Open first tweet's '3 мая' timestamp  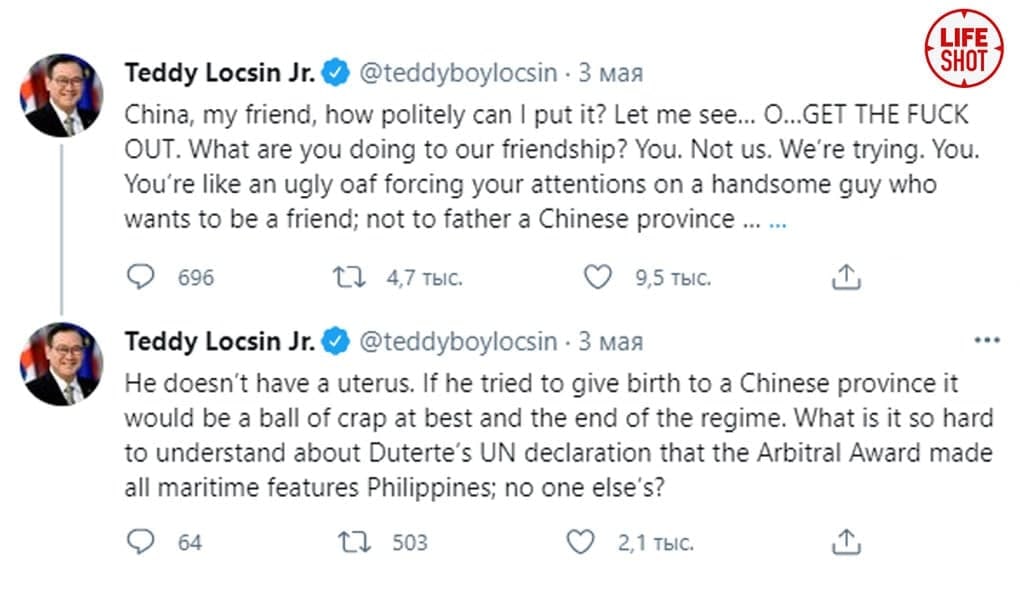coord(611,73)
